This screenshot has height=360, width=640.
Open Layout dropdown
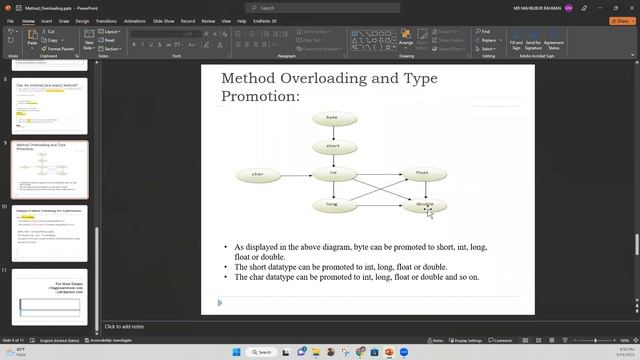click(109, 31)
